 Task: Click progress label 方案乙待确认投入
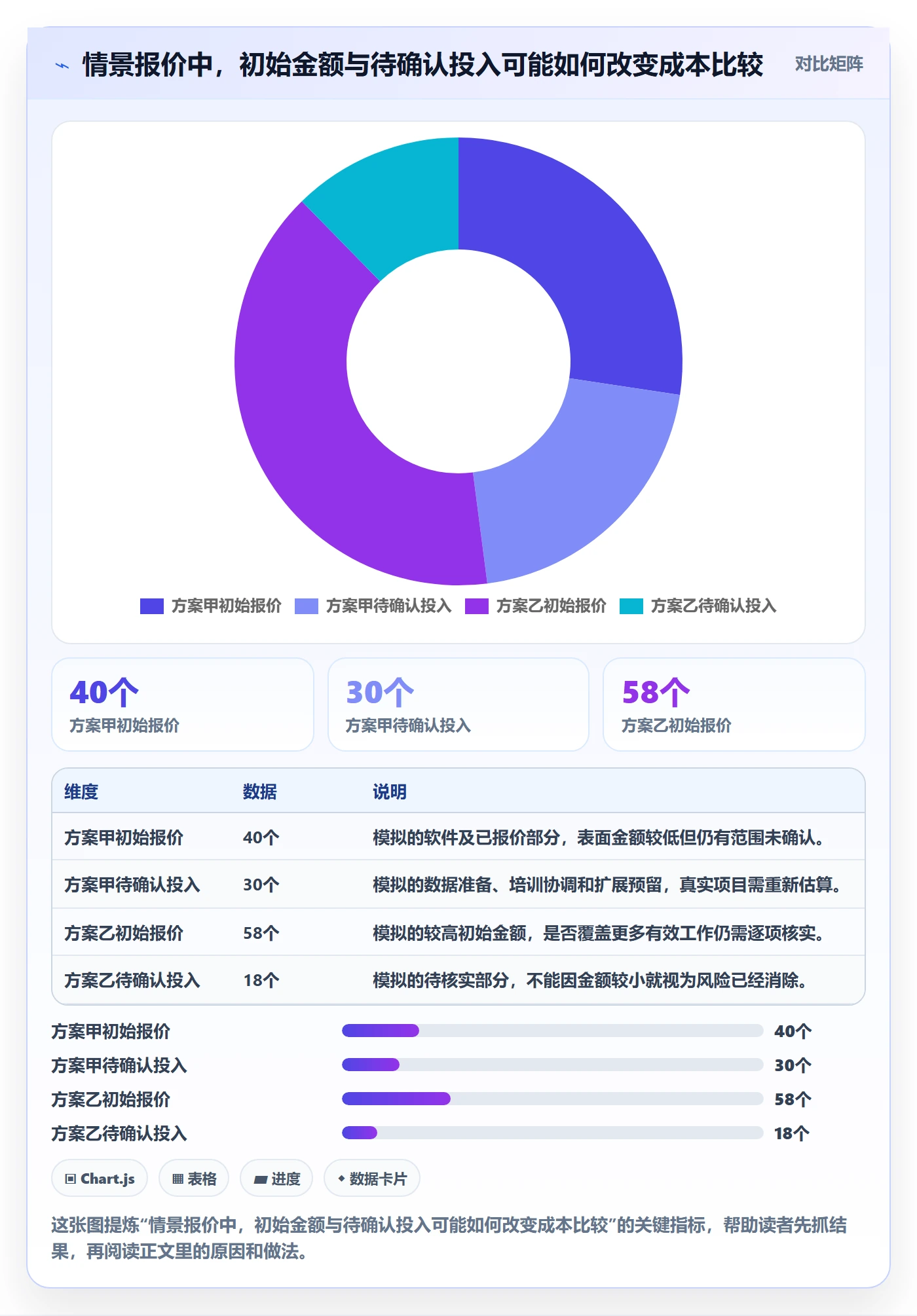[x=119, y=1133]
